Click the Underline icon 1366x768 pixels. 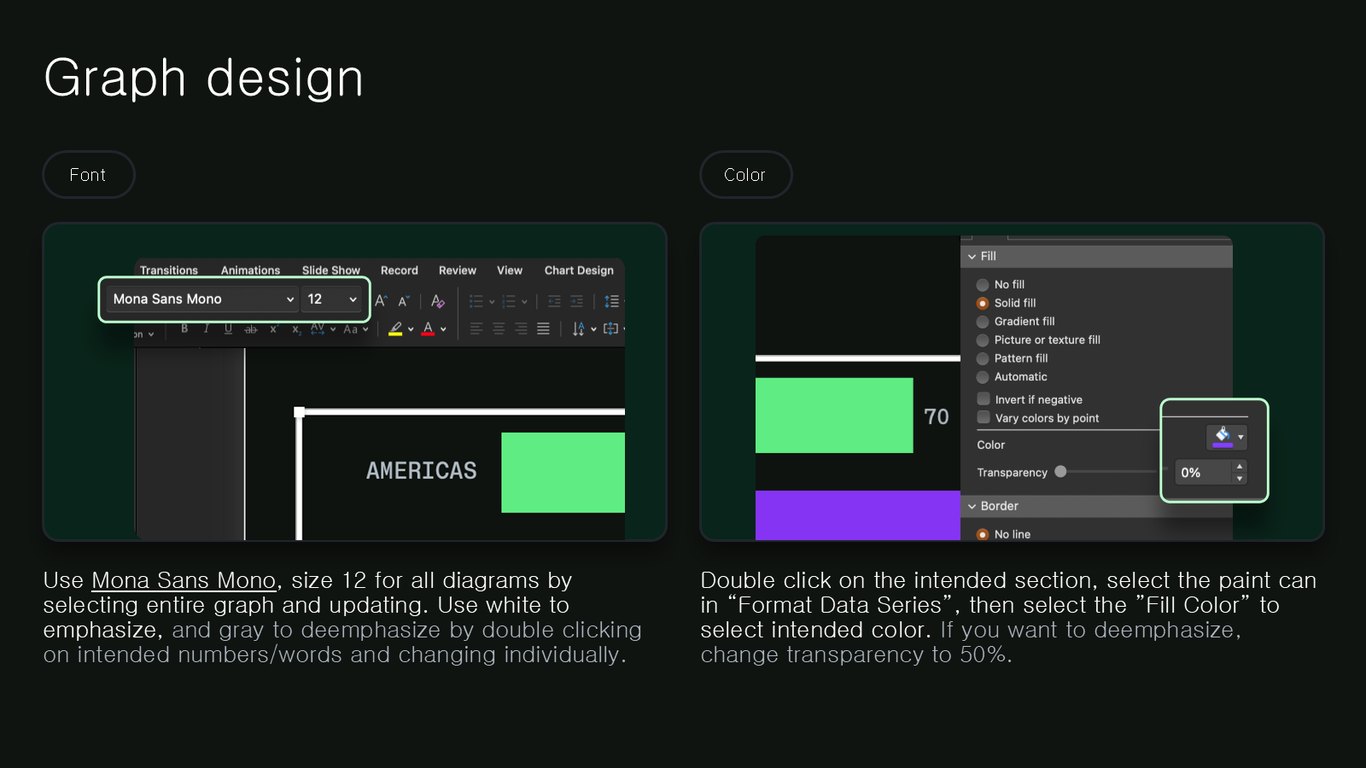tap(228, 329)
